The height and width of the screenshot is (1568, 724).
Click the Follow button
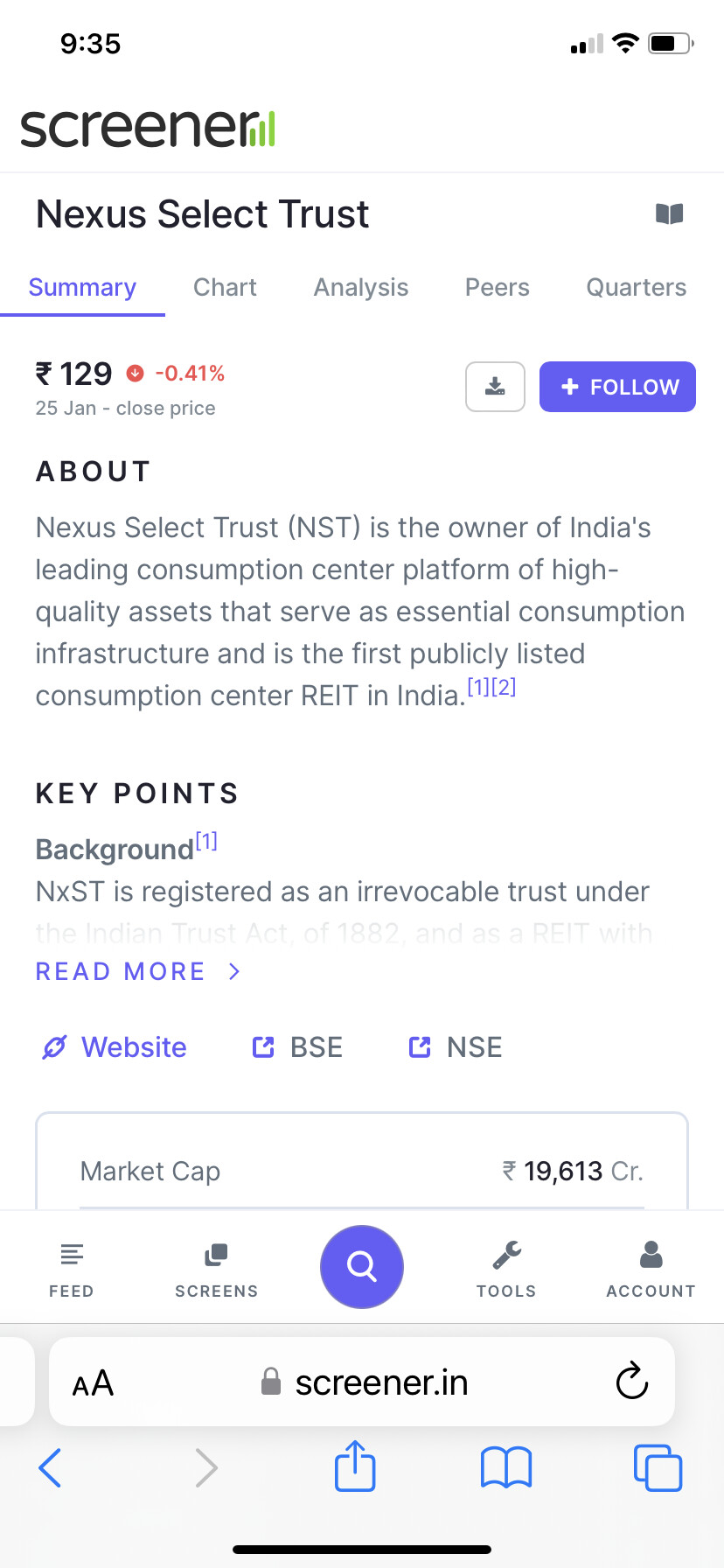tap(617, 386)
